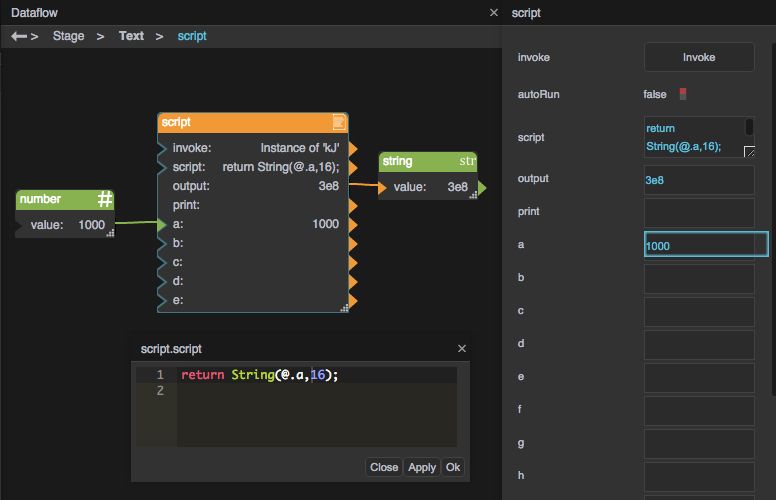Click the a property field with 1000
The width and height of the screenshot is (776, 500).
(x=706, y=245)
